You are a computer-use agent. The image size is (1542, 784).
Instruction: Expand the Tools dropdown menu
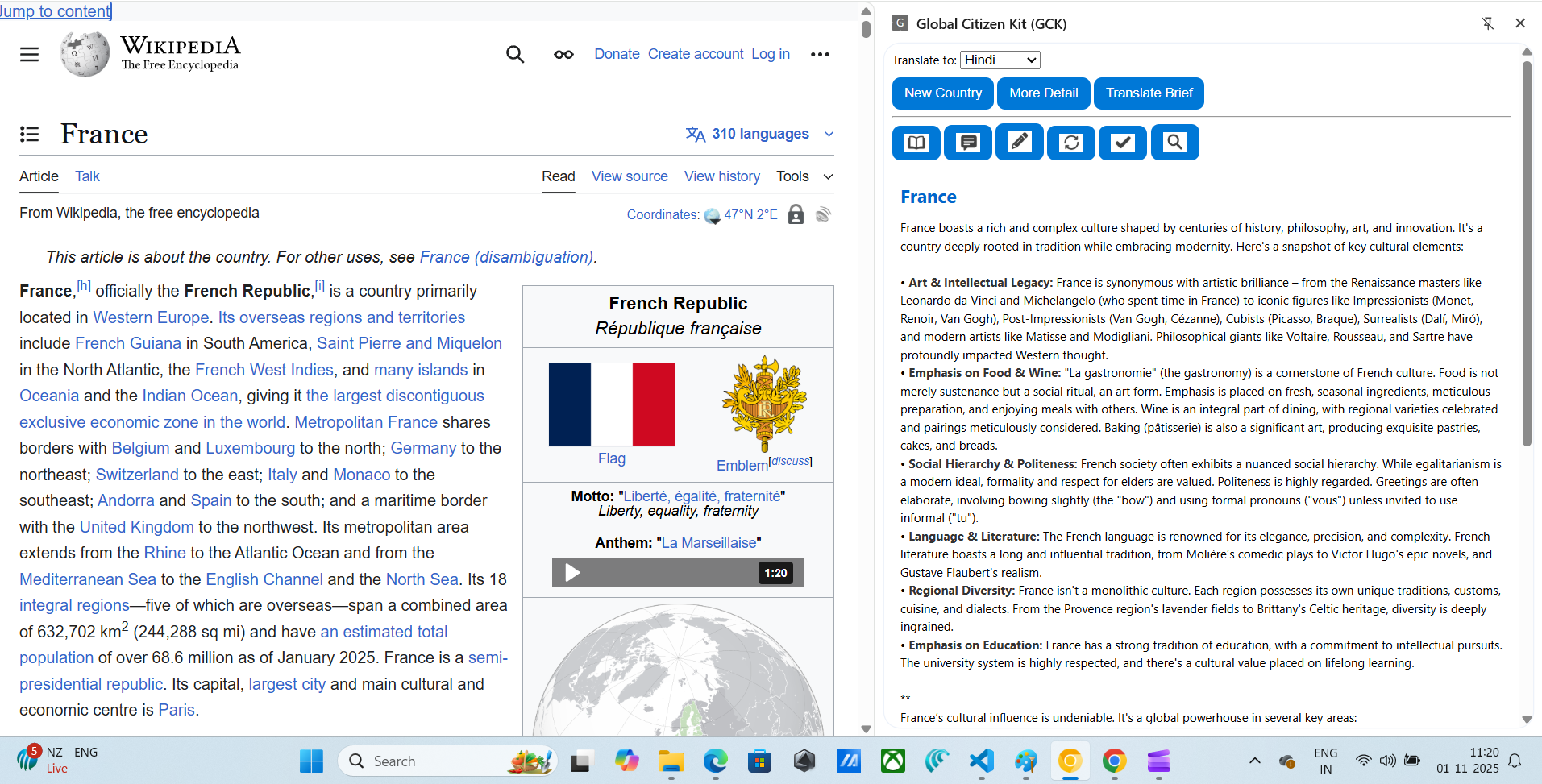click(x=804, y=176)
